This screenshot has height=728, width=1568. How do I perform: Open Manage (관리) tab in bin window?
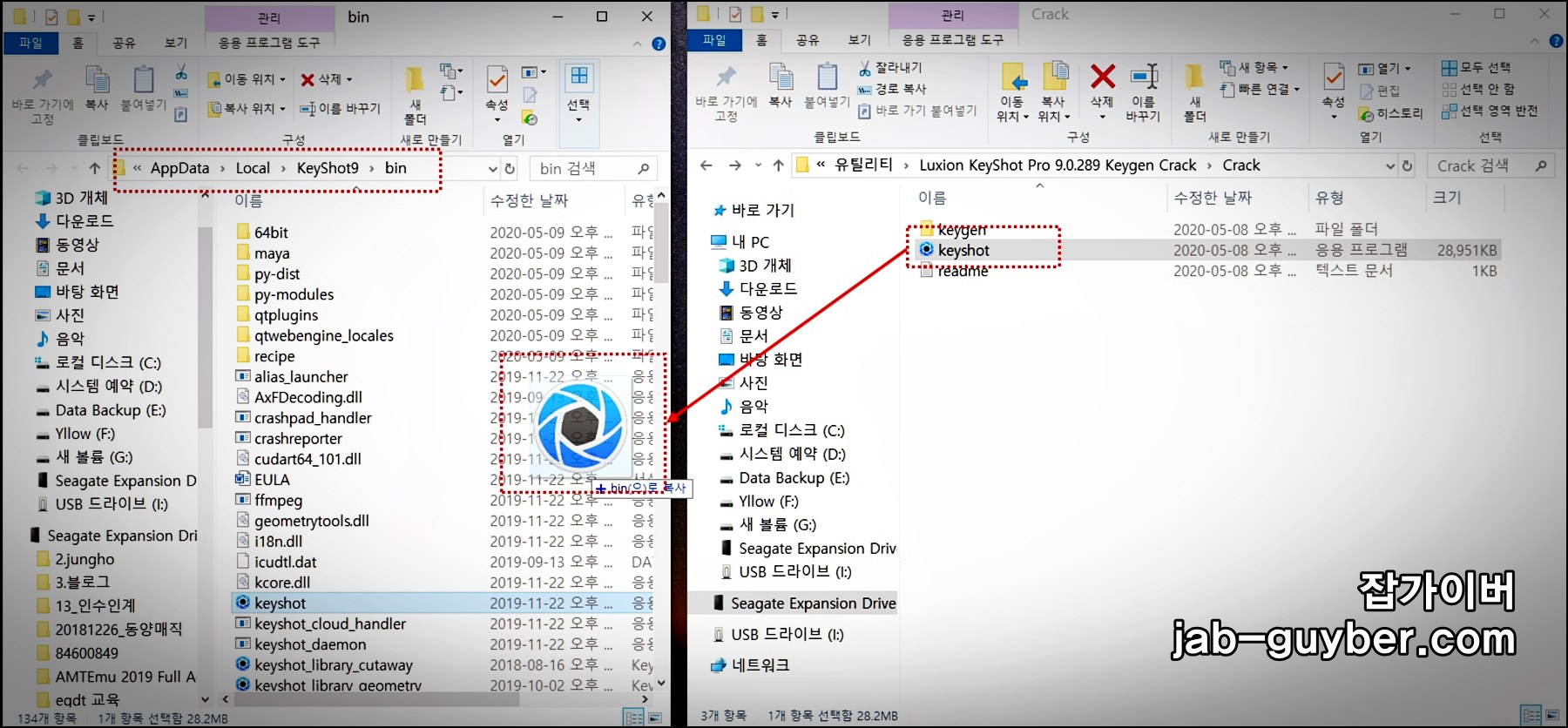tap(269, 17)
